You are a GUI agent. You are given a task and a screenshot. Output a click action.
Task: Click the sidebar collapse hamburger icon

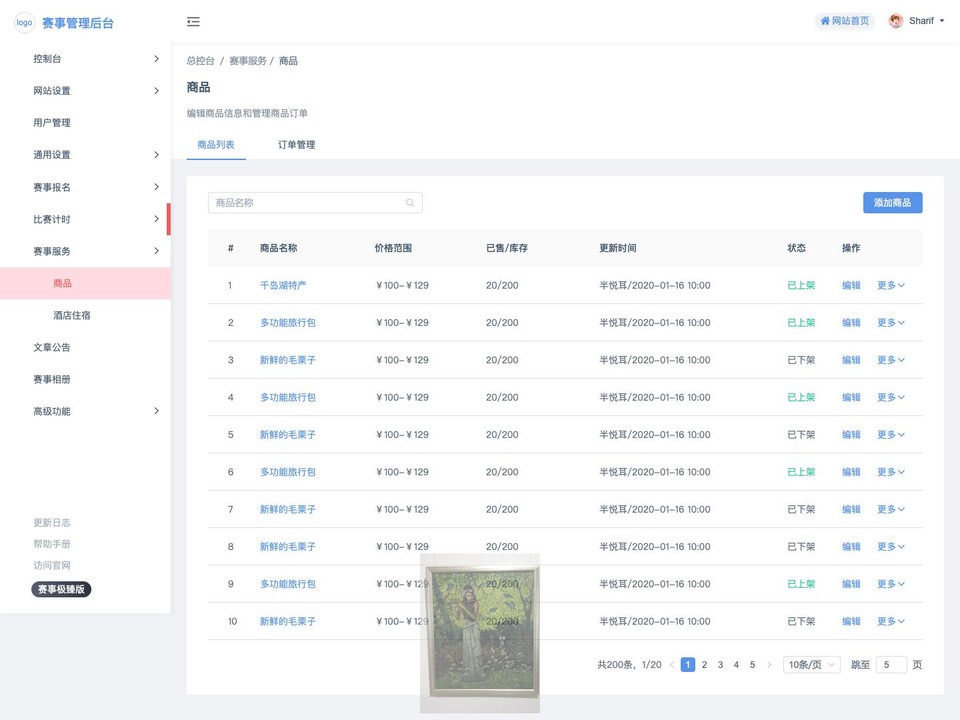193,22
